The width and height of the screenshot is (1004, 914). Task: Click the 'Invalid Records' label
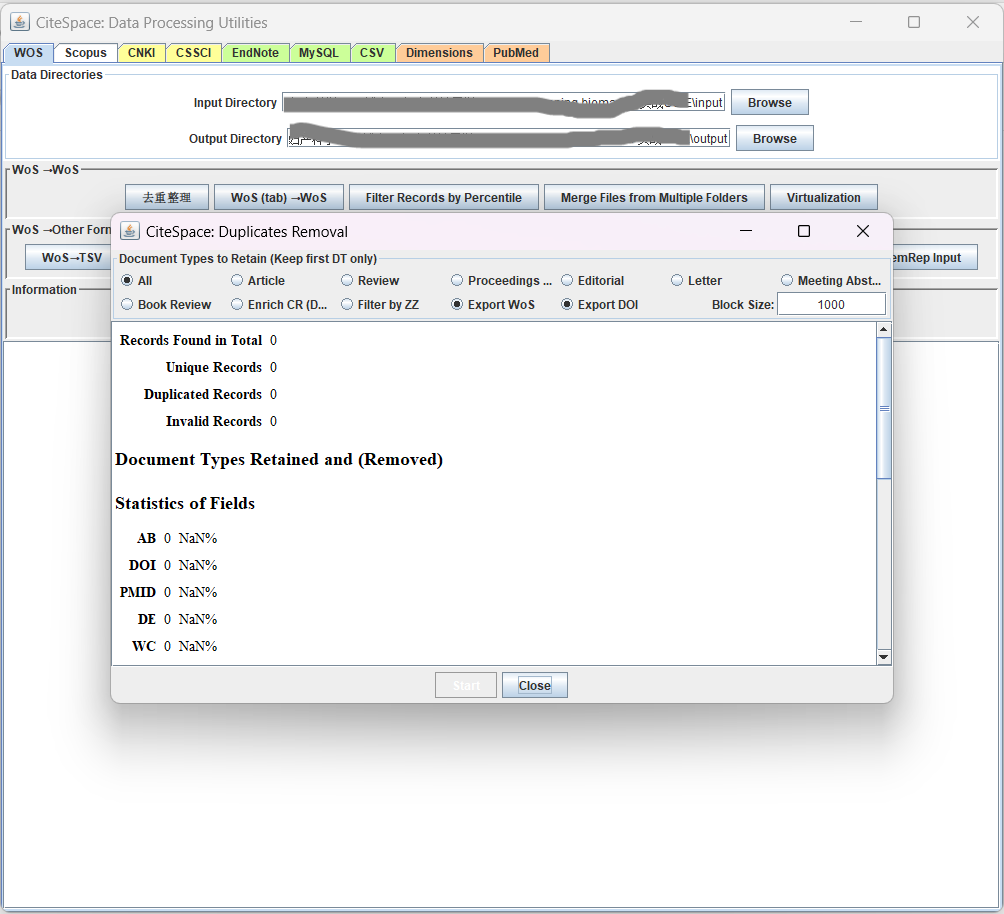(x=214, y=421)
